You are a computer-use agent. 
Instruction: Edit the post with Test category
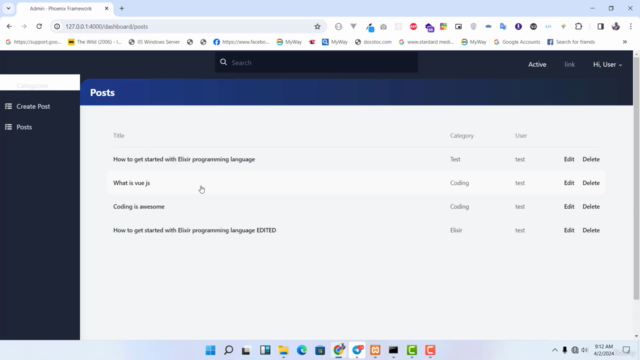pos(569,159)
